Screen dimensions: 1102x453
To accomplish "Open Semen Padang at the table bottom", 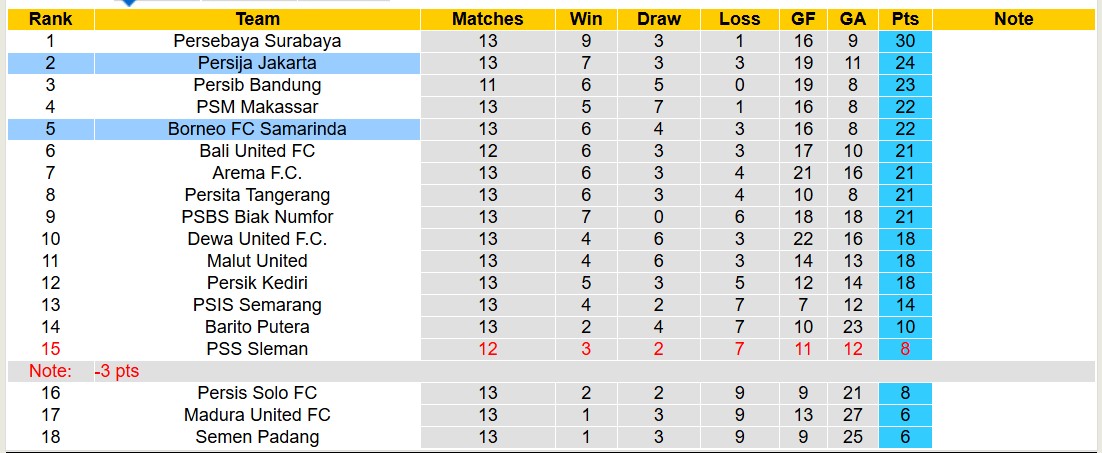I will coord(257,437).
